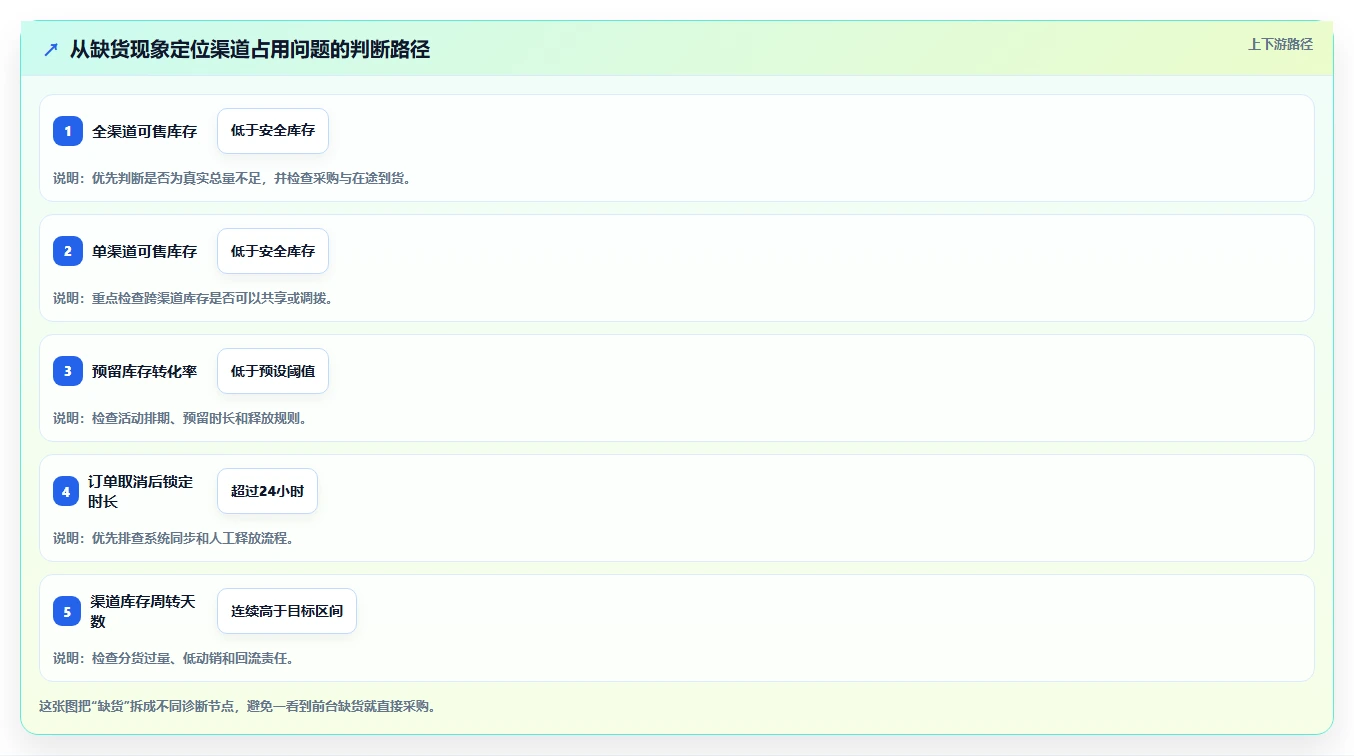Click the arrow icon beside the title
Viewport: 1354px width, 756px height.
point(51,49)
